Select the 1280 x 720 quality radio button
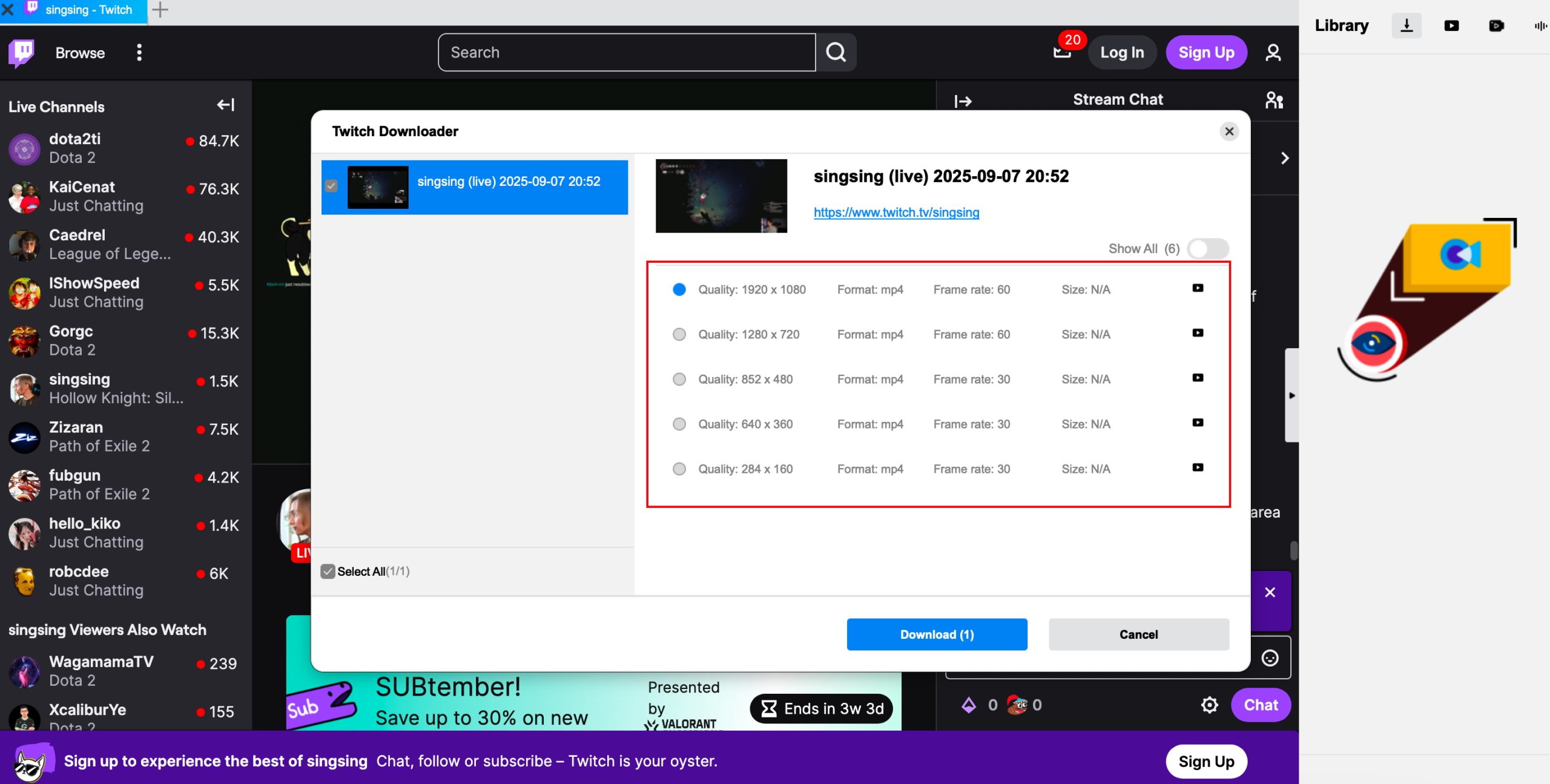The image size is (1550, 784). (679, 334)
